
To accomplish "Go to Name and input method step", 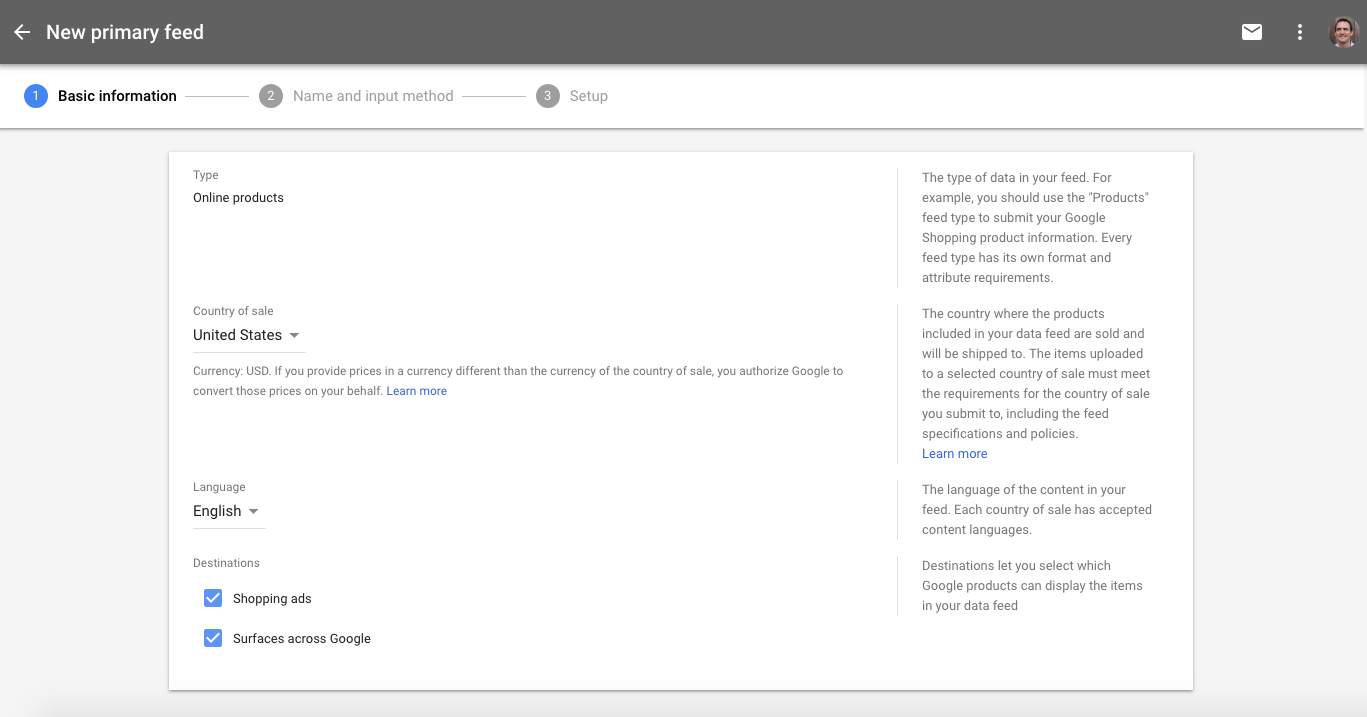I will [x=373, y=96].
